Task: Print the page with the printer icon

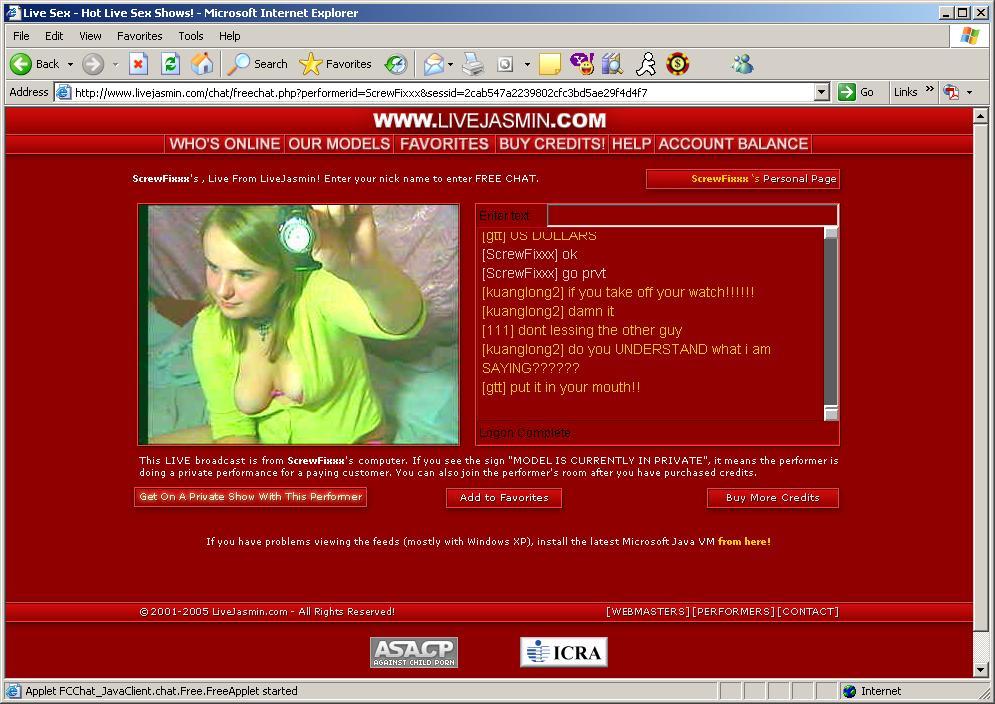Action: click(x=473, y=64)
